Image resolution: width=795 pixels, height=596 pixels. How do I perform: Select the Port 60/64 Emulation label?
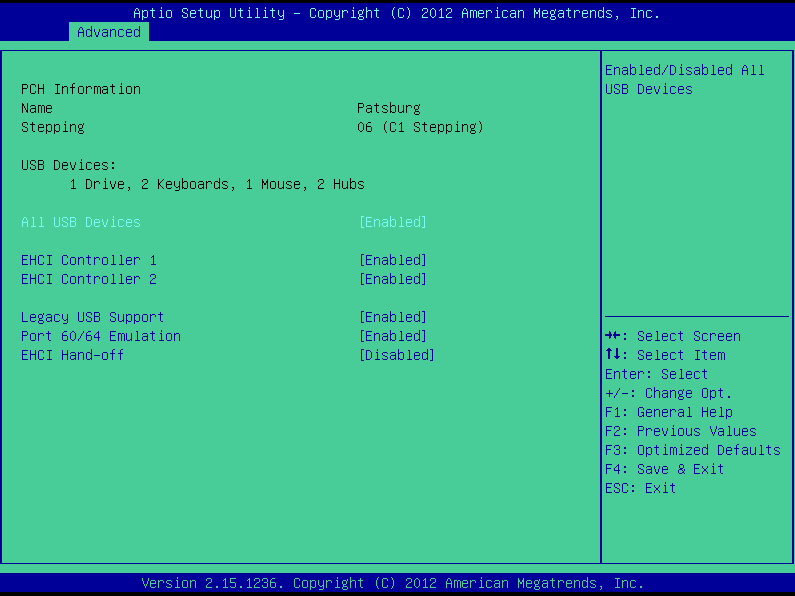pyautogui.click(x=100, y=337)
